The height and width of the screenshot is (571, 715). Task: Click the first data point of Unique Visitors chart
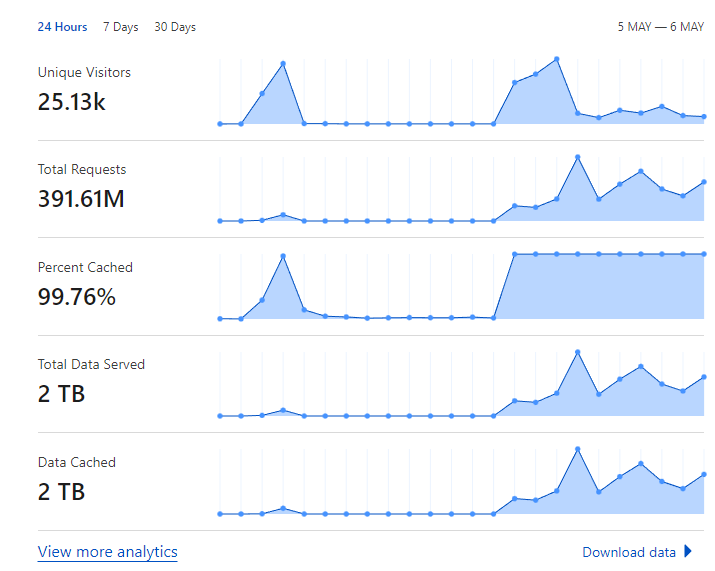(220, 124)
